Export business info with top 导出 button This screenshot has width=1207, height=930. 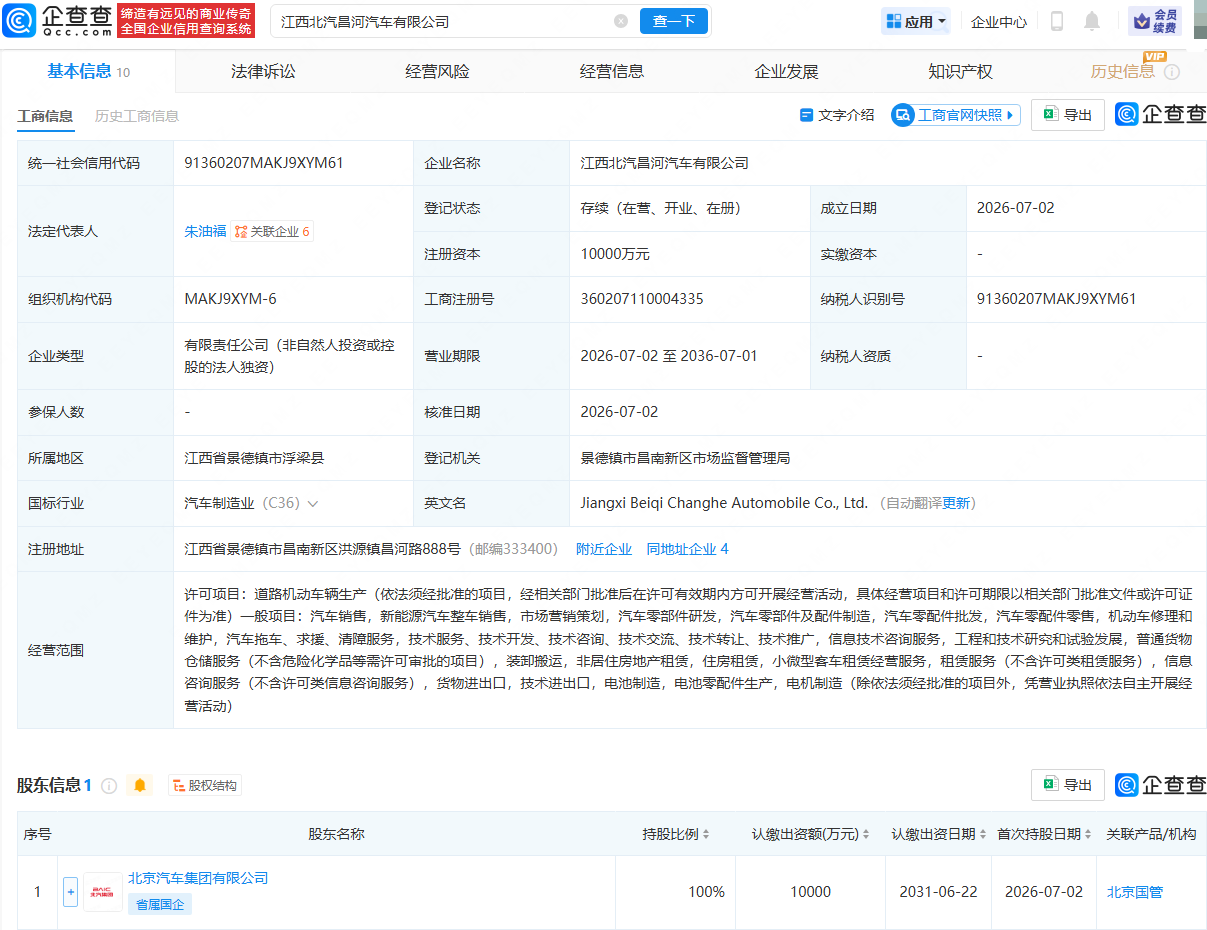[x=1067, y=115]
